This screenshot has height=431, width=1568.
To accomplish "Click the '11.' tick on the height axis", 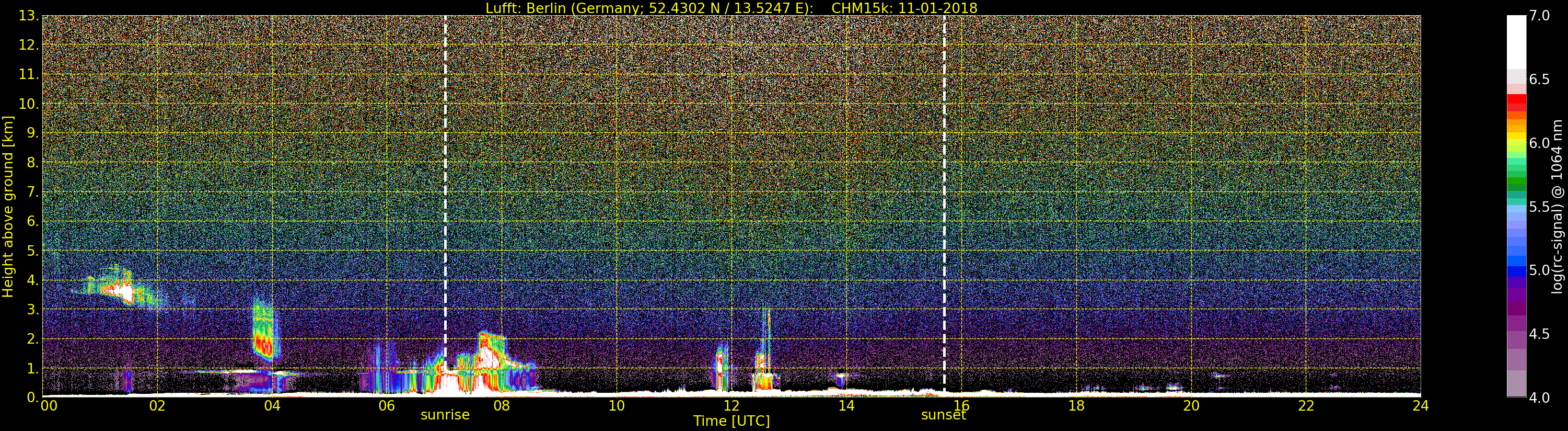I will click(x=29, y=74).
